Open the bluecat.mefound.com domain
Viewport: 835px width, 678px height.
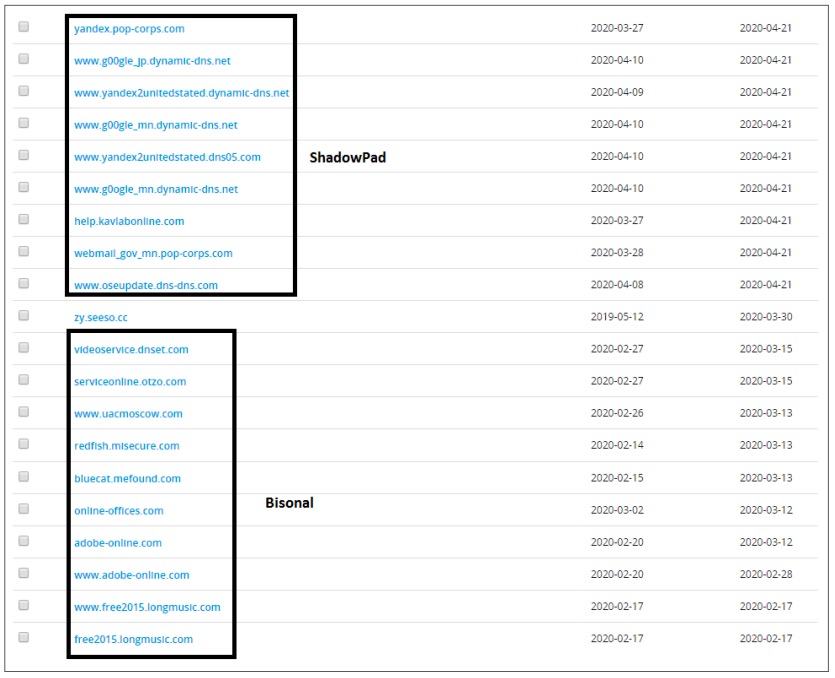click(x=127, y=478)
